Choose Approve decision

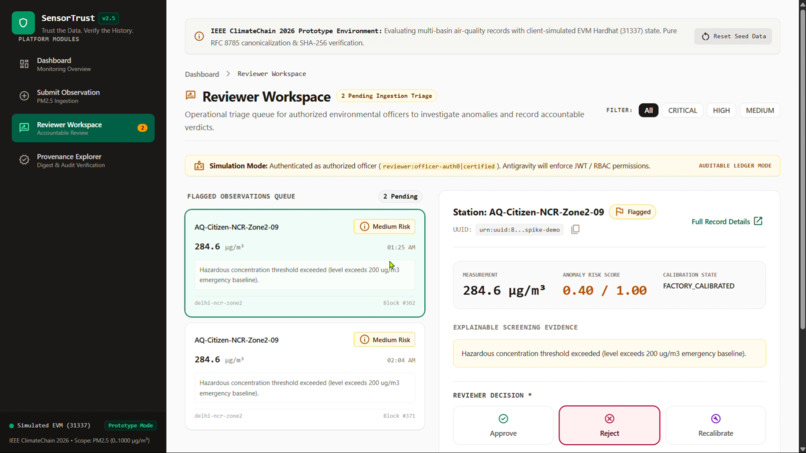tap(503, 425)
